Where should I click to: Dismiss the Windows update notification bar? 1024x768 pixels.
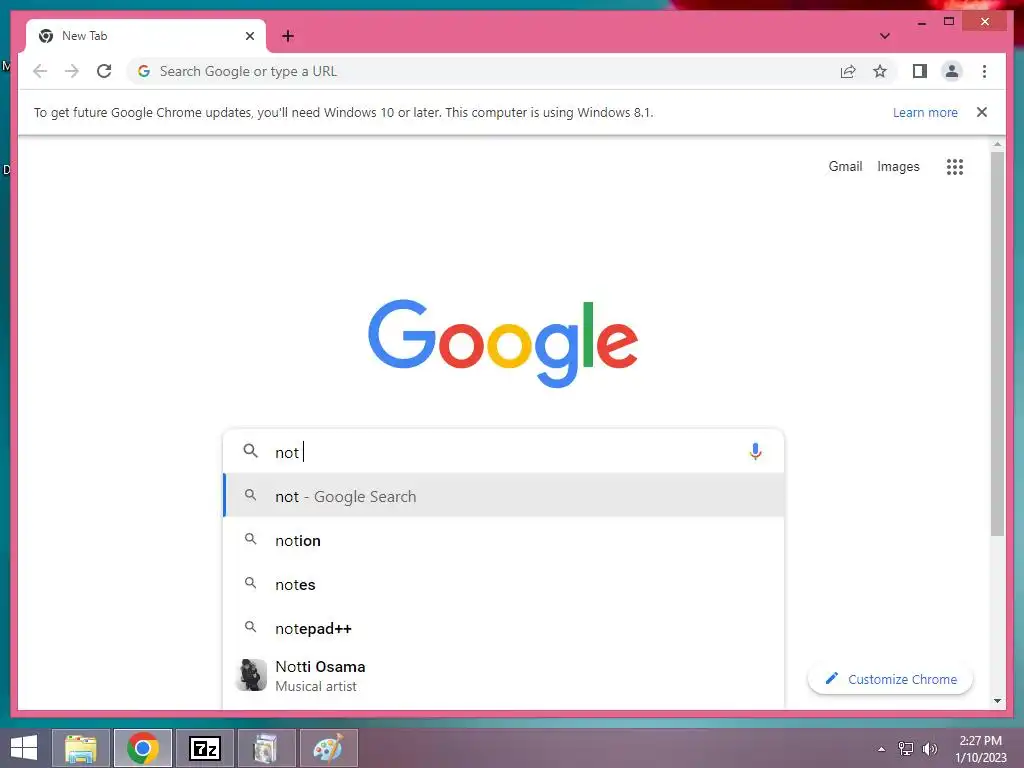tap(982, 112)
